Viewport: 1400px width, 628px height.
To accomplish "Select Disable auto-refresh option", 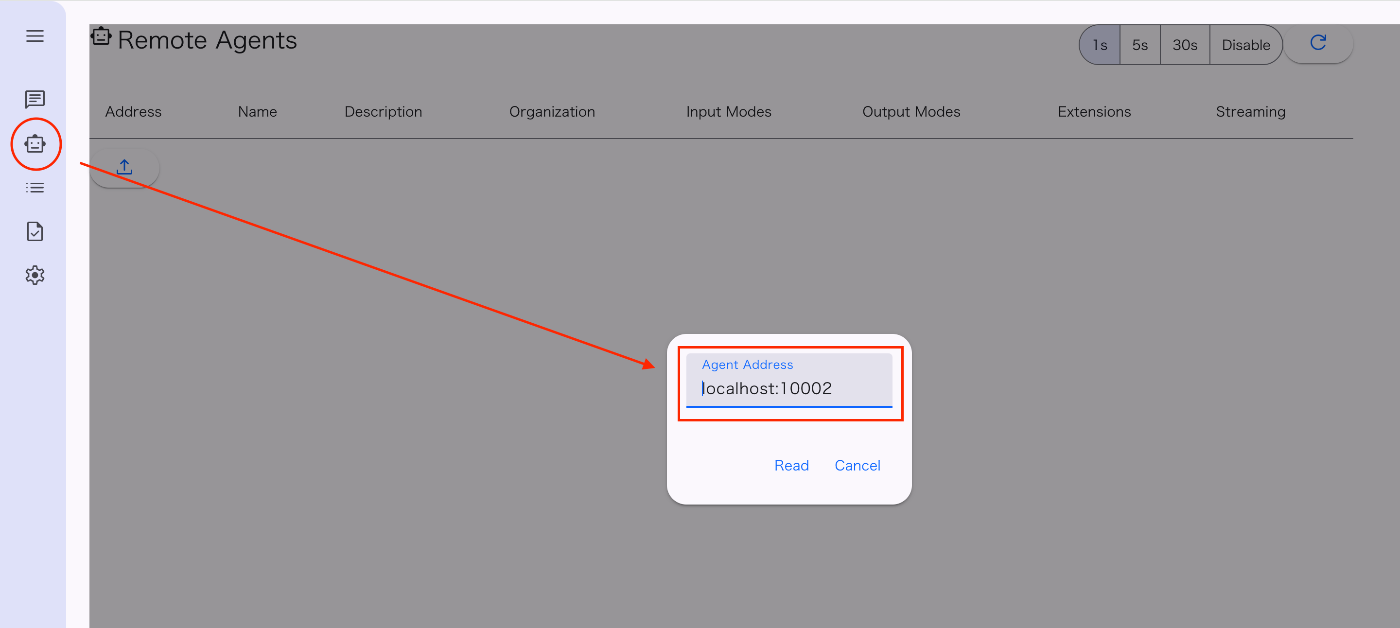I will 1246,45.
